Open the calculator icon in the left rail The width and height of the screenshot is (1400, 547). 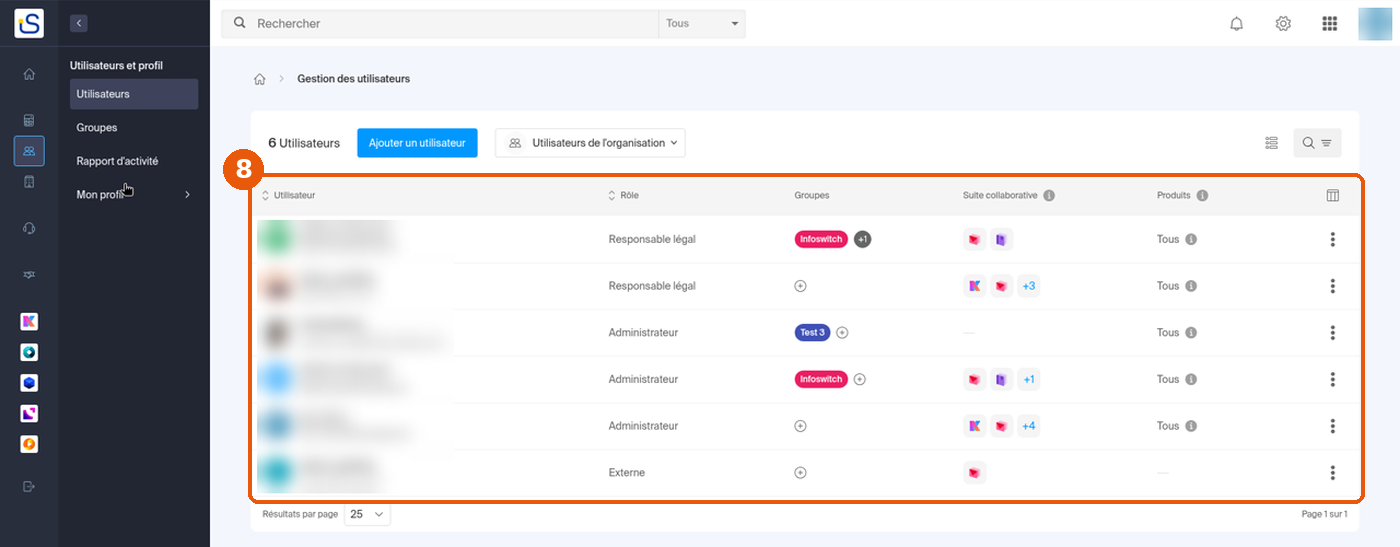(29, 120)
